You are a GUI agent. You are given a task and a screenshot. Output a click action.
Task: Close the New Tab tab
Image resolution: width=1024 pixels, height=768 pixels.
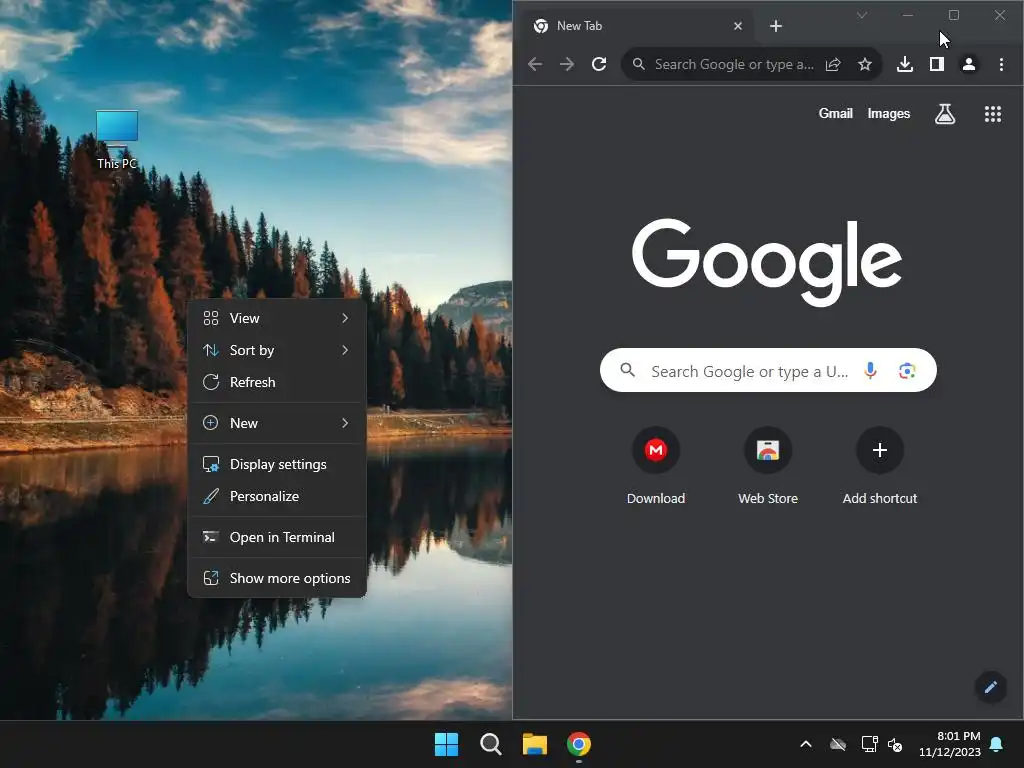click(x=737, y=26)
